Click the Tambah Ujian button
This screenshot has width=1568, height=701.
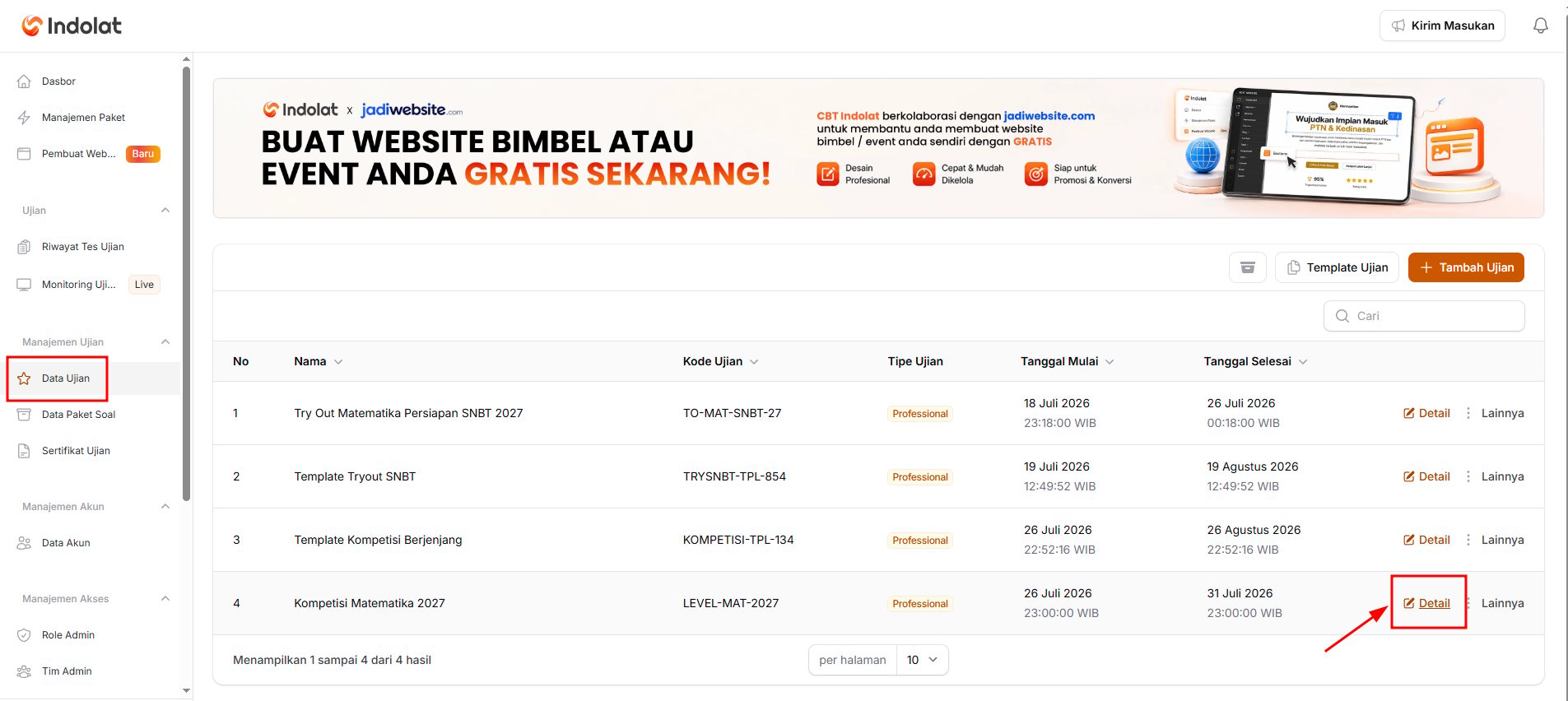tap(1466, 267)
